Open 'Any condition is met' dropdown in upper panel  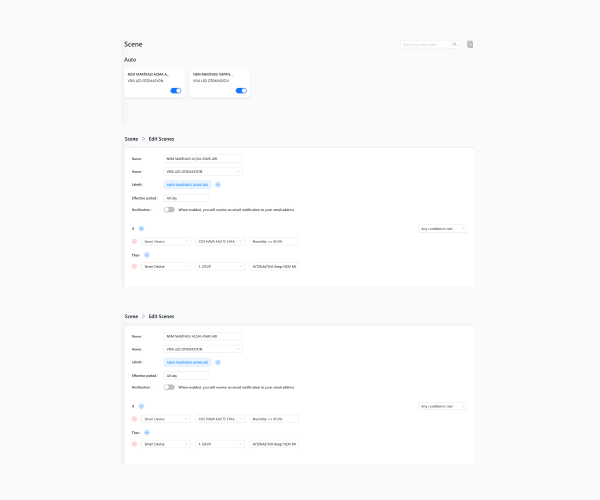[443, 229]
